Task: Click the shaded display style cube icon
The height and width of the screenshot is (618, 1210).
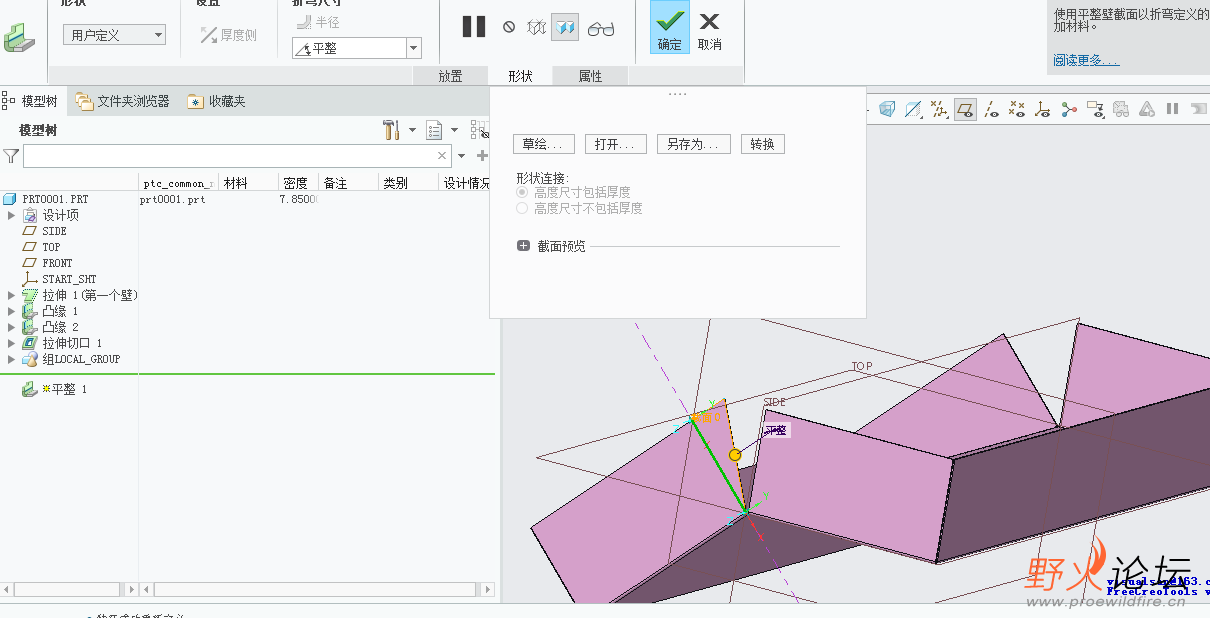Action: tap(886, 109)
